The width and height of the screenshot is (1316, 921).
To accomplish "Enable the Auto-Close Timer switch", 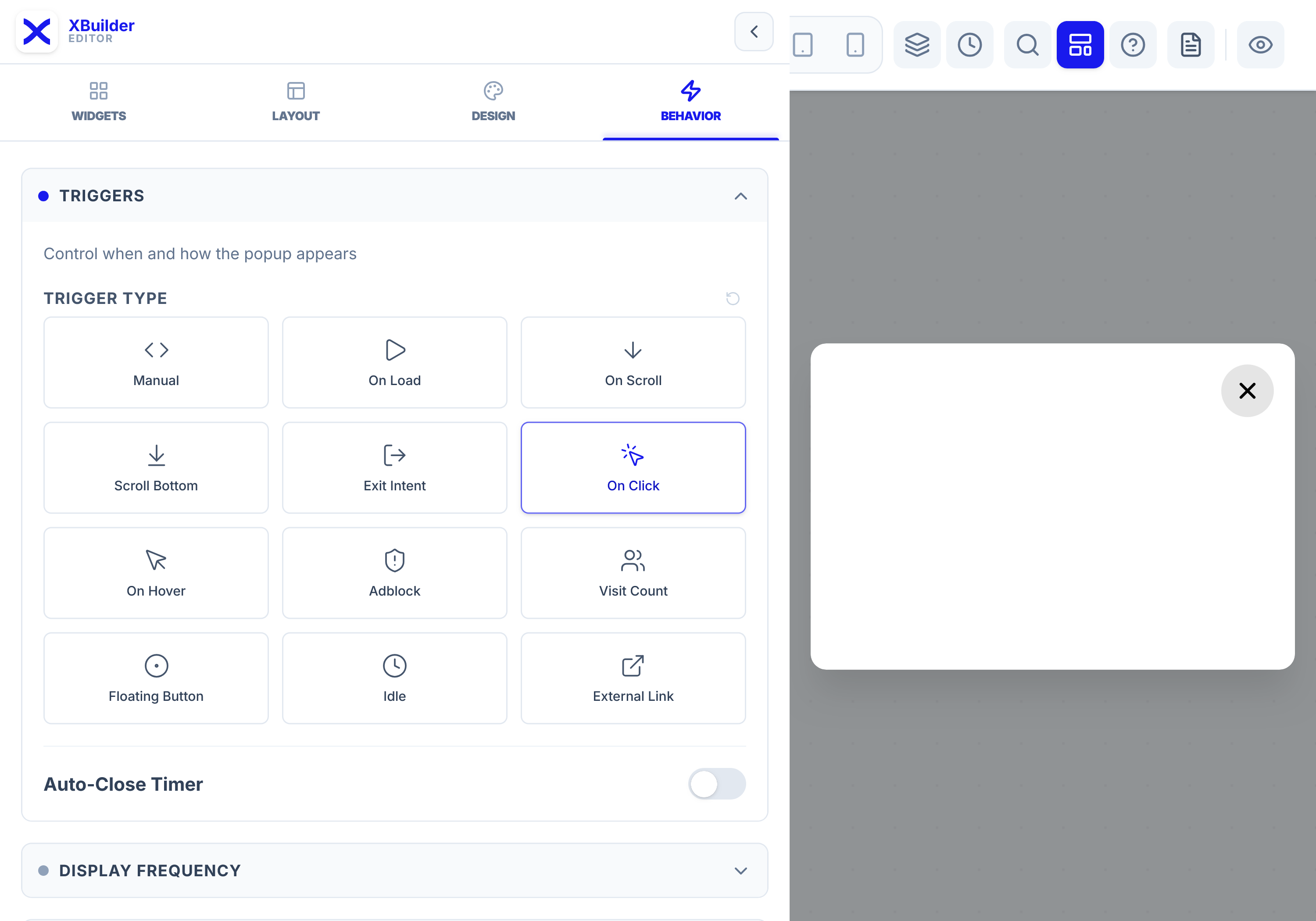I will pyautogui.click(x=716, y=783).
